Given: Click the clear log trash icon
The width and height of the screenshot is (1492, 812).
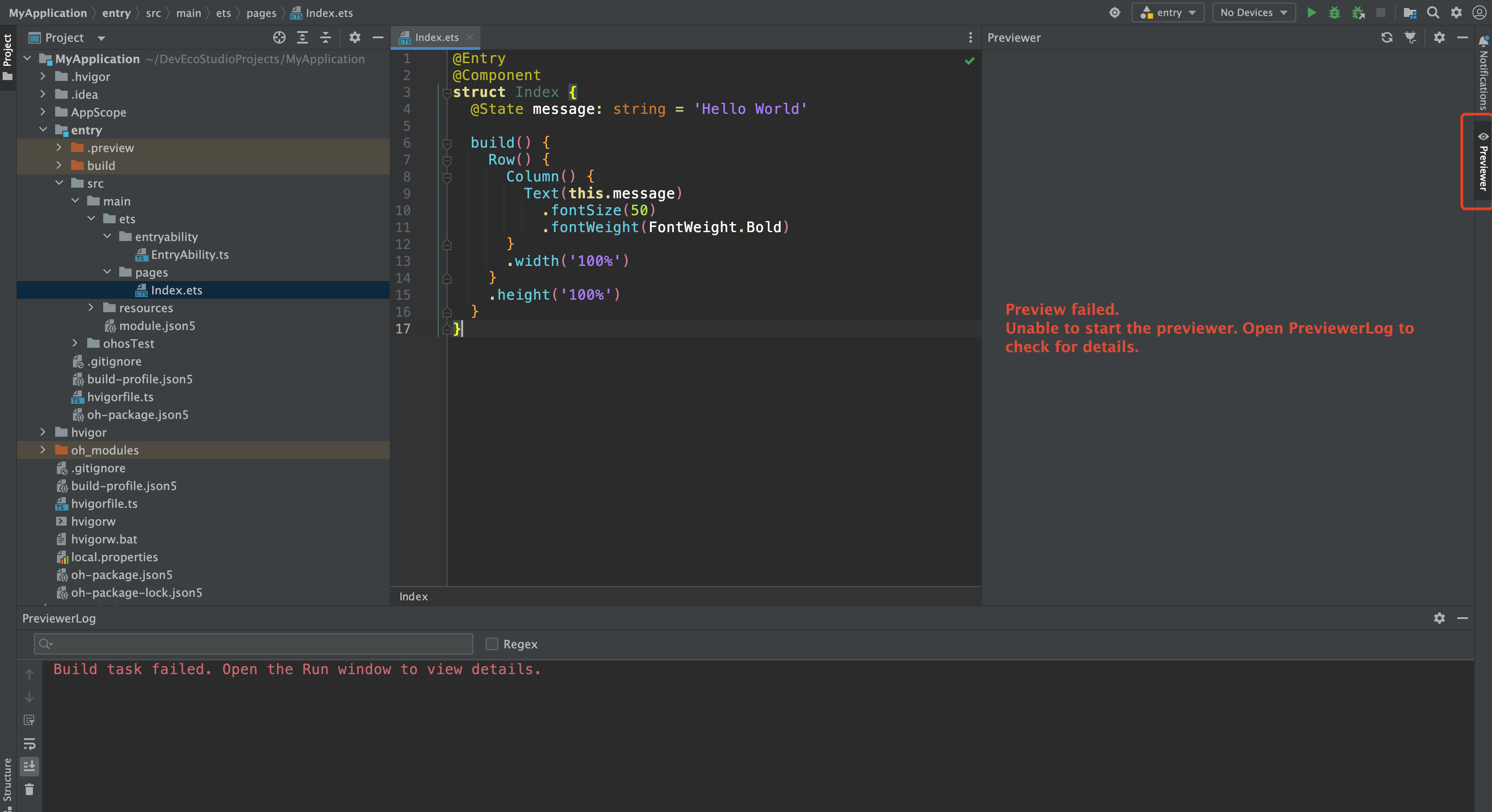Looking at the screenshot, I should coord(29,789).
